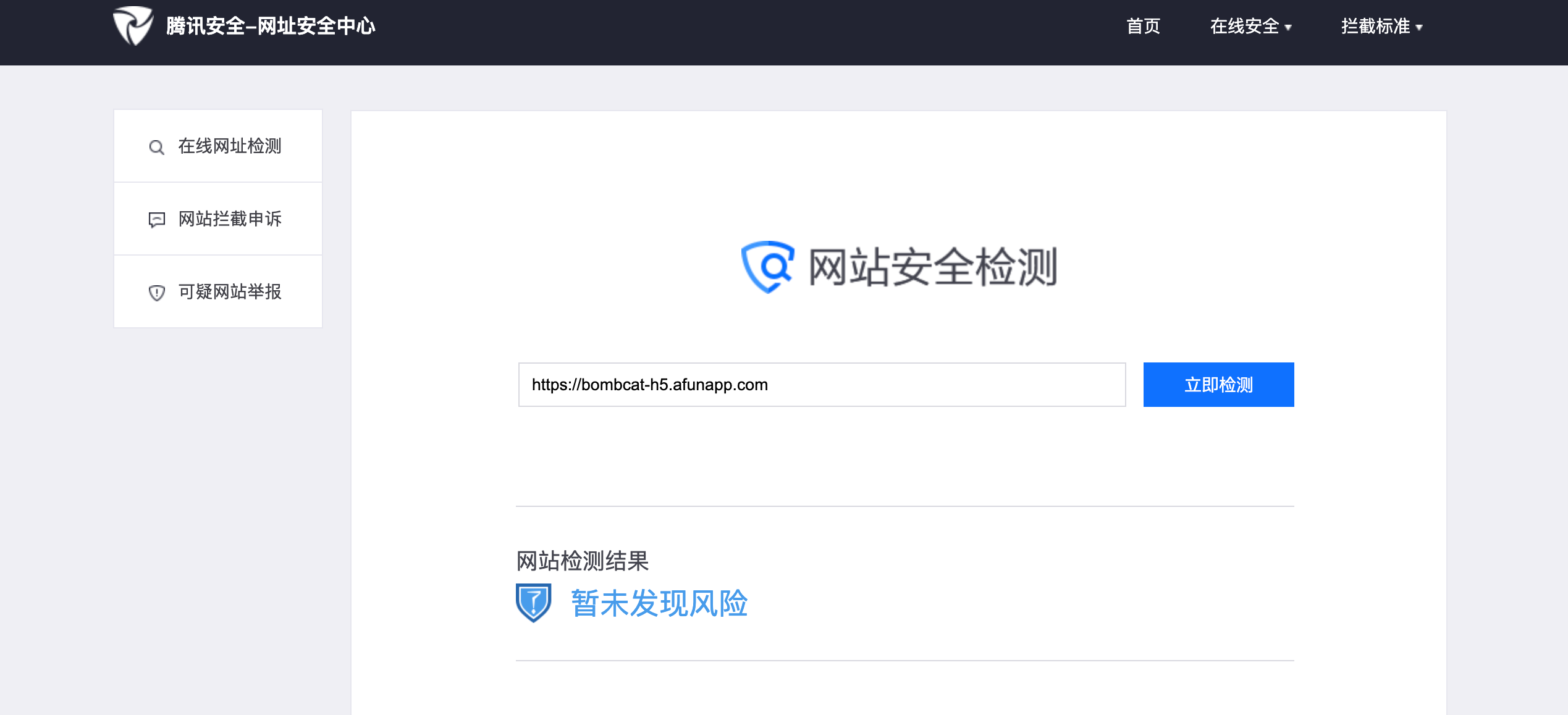The image size is (1568, 715).
Task: Click the shield alert icon beside 可疑网站举报
Action: (x=156, y=293)
